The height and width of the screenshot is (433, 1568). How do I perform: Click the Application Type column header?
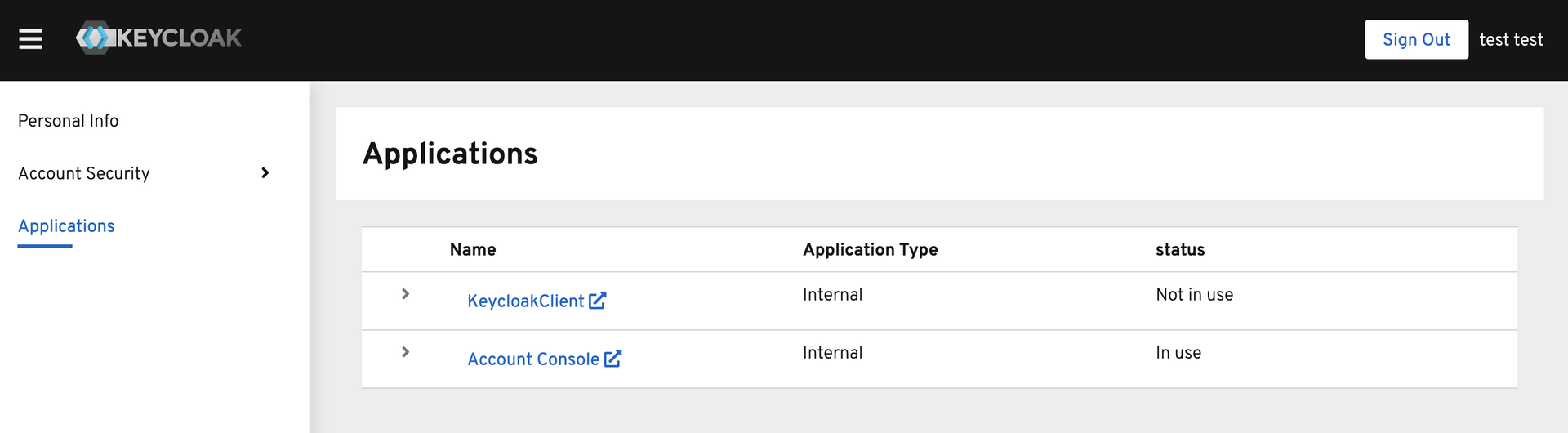(x=870, y=250)
